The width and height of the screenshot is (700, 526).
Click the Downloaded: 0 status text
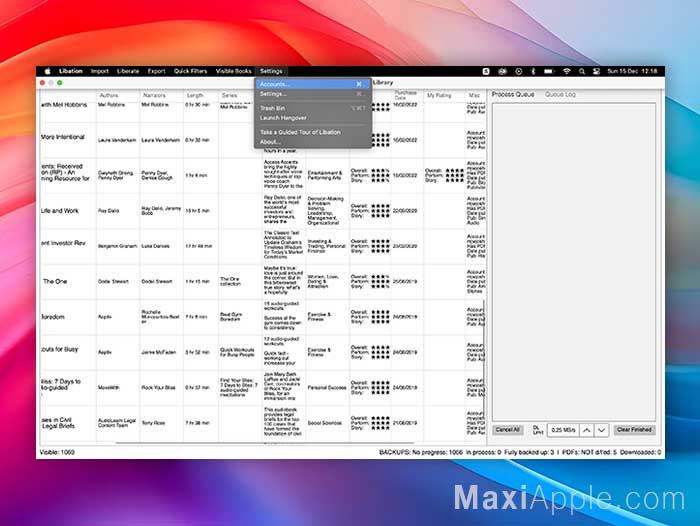click(640, 452)
